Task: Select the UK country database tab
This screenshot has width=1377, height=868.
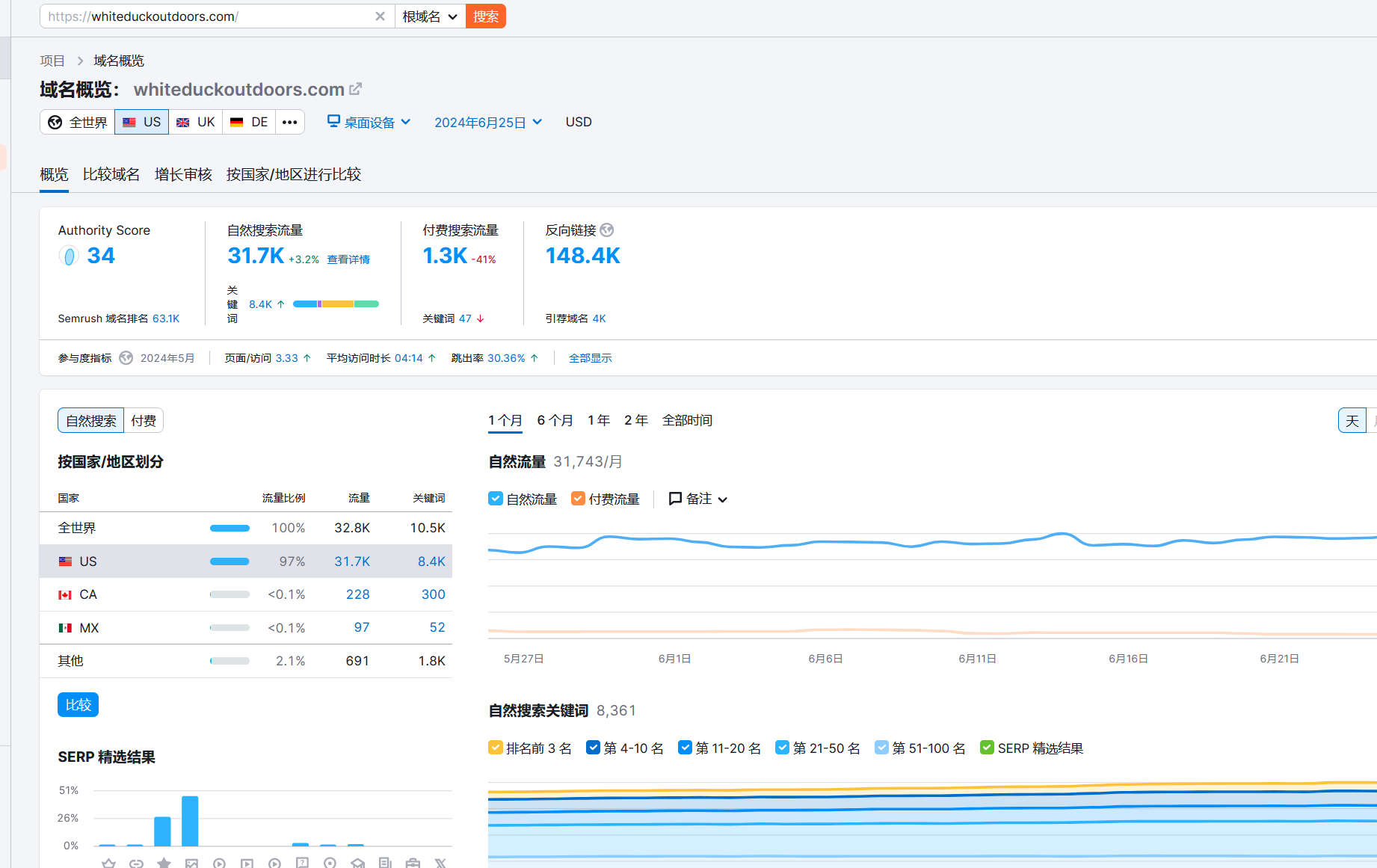Action: [196, 122]
